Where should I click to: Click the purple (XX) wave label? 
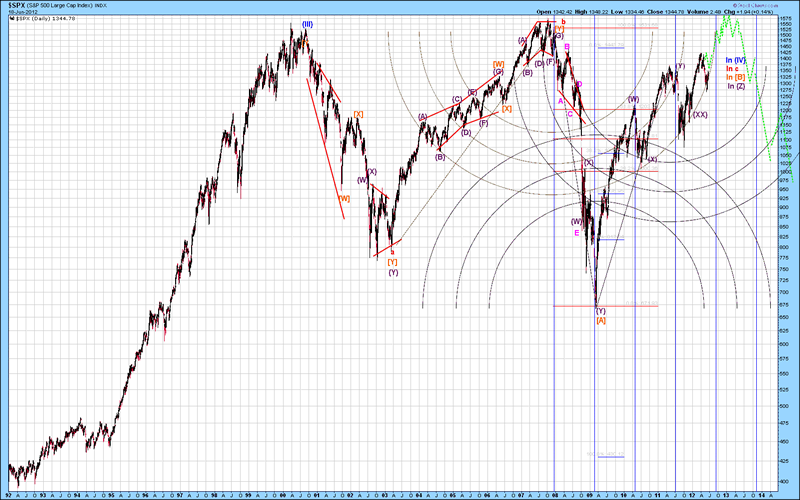tap(700, 115)
